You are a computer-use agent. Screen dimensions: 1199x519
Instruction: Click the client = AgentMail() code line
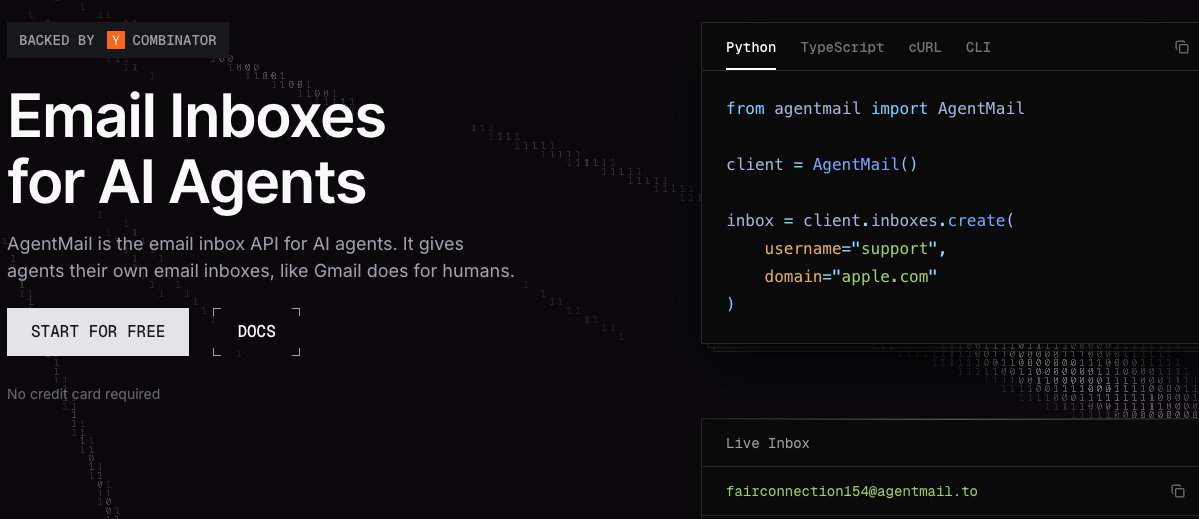(x=821, y=164)
